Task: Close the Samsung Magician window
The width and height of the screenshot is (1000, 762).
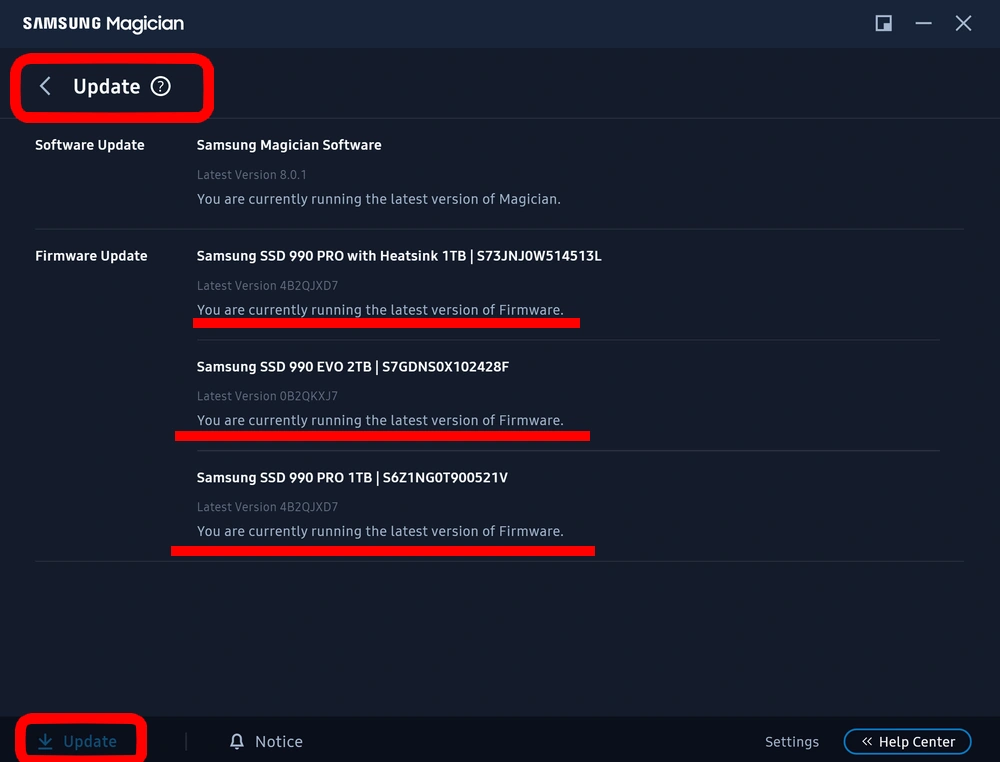Action: coord(963,24)
